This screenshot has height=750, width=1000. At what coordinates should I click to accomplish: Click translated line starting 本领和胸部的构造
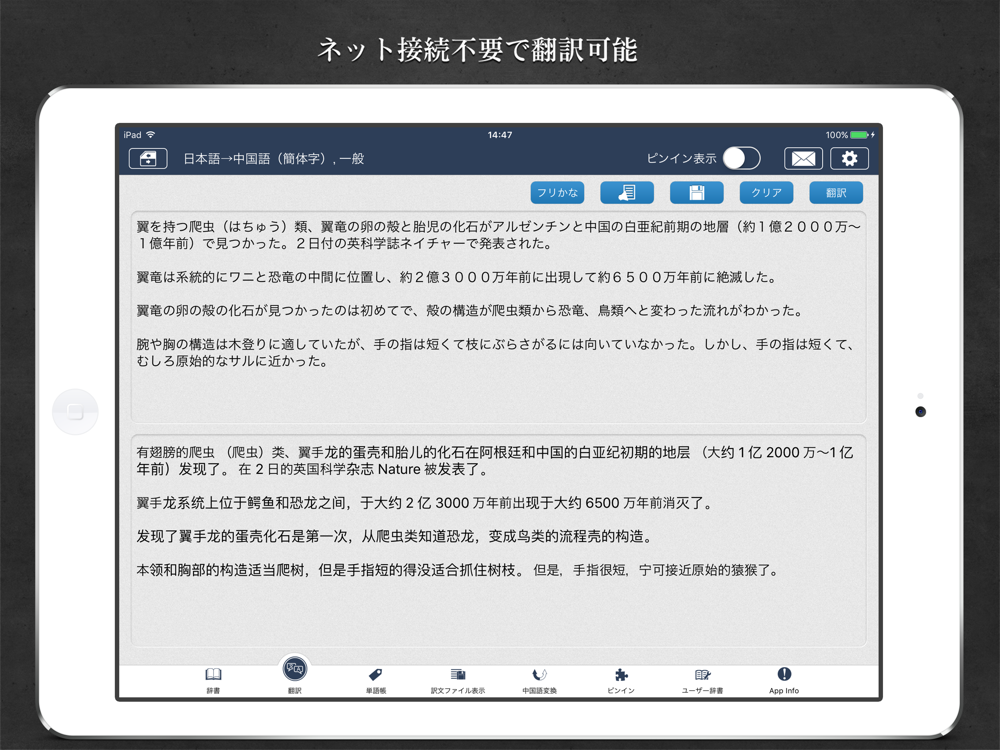coord(459,570)
